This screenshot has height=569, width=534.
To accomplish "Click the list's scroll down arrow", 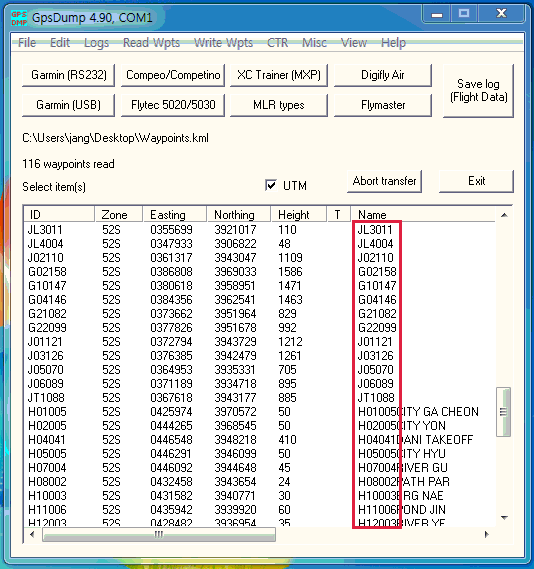I will click(504, 518).
